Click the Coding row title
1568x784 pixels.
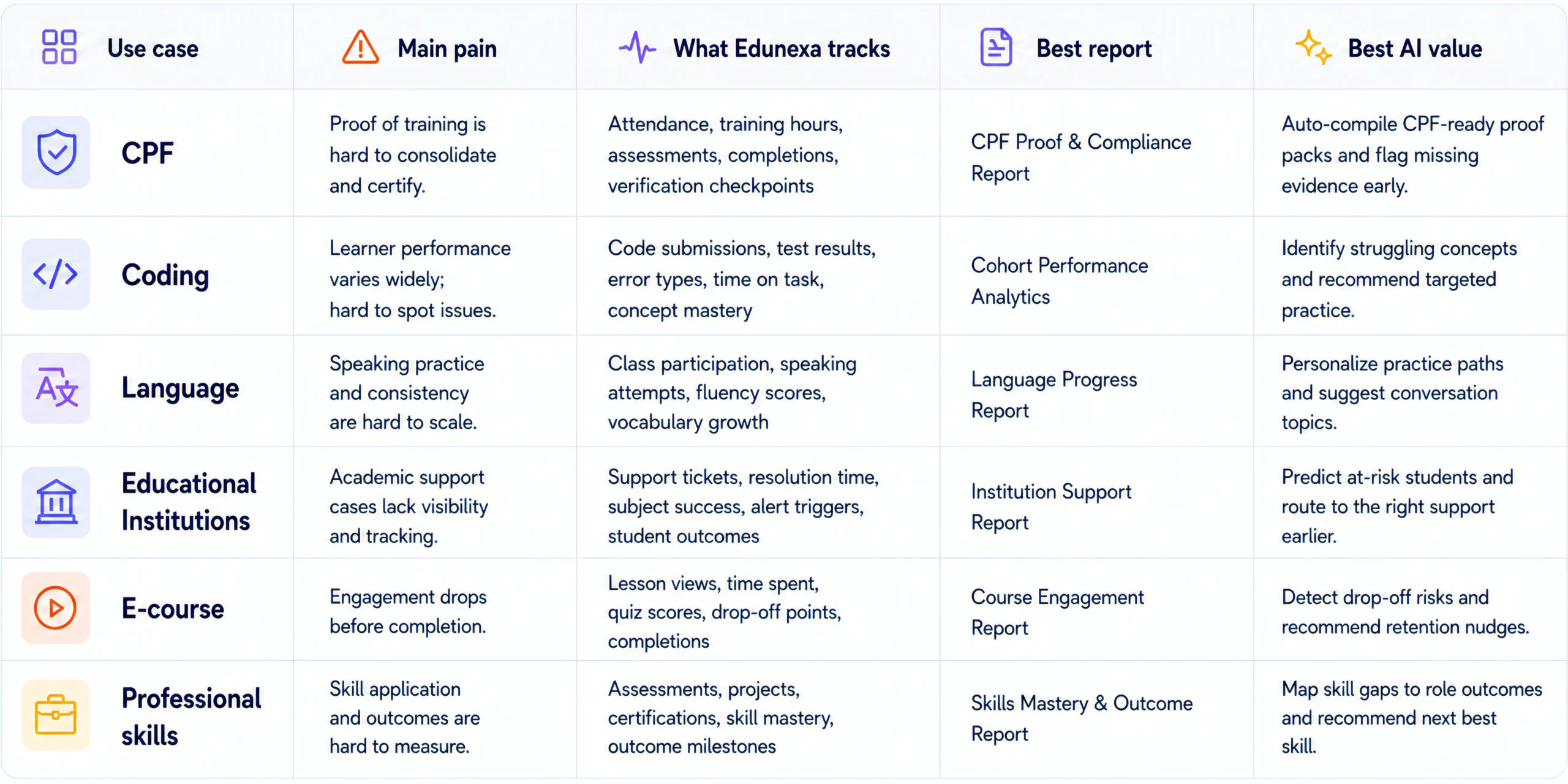pos(165,275)
